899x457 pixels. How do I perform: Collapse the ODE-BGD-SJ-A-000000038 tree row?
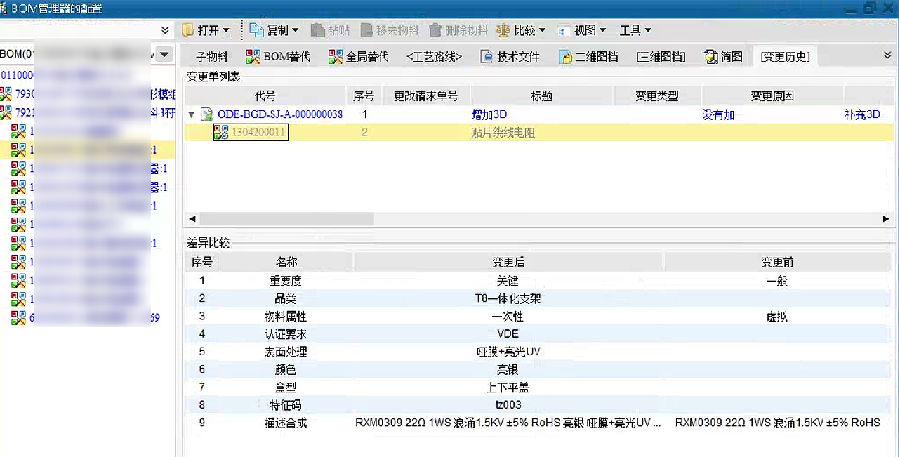192,115
